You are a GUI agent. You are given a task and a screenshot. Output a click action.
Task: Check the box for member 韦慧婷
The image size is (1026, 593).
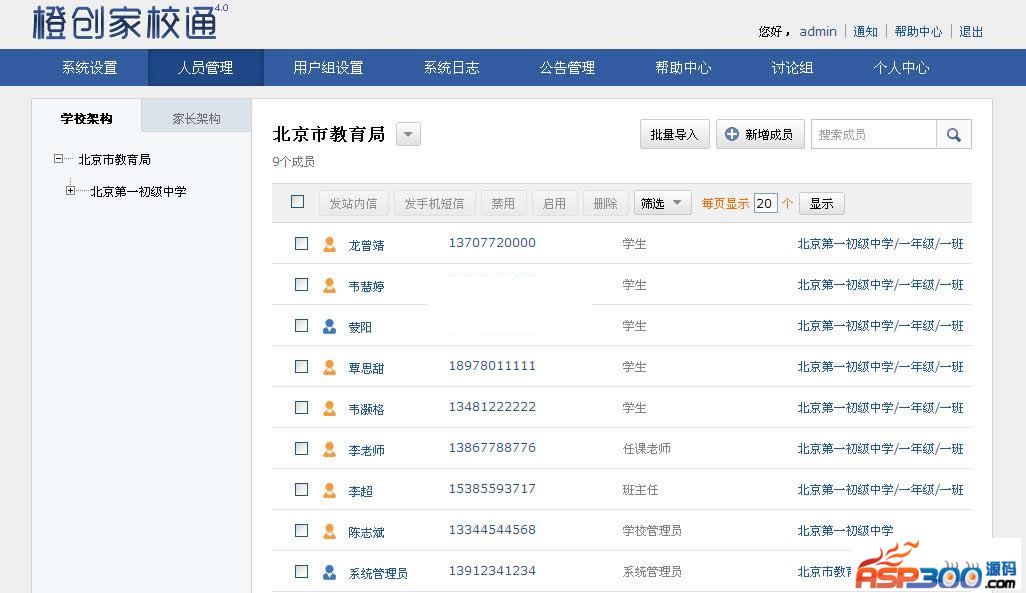[x=301, y=285]
